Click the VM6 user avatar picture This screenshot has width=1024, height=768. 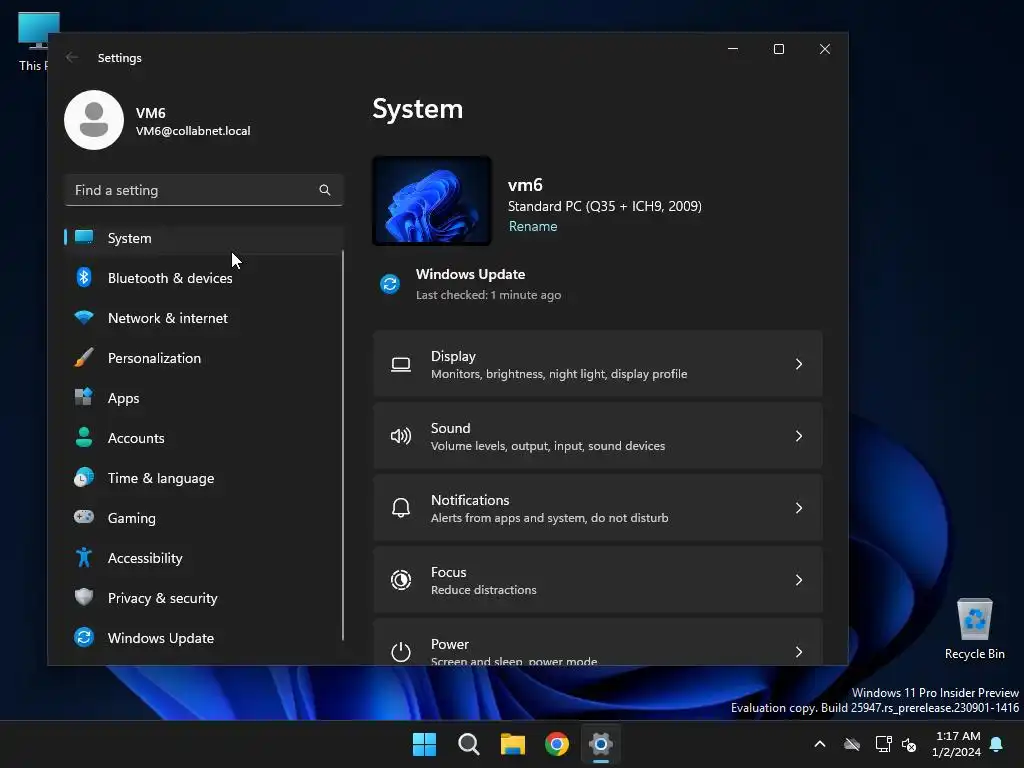(x=94, y=120)
